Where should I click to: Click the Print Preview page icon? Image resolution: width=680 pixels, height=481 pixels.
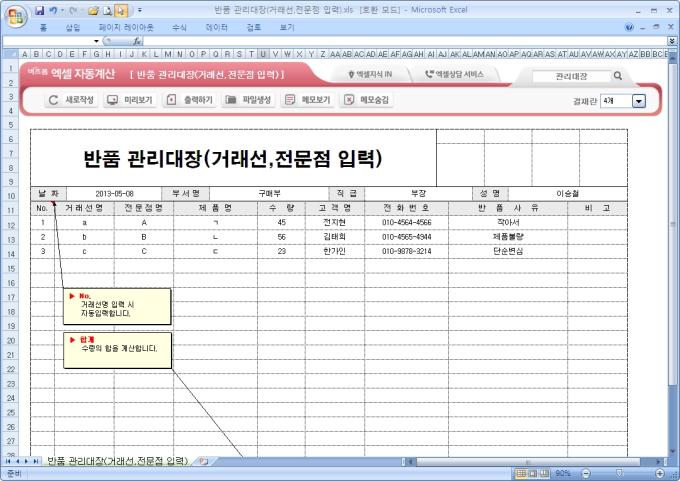click(x=107, y=11)
